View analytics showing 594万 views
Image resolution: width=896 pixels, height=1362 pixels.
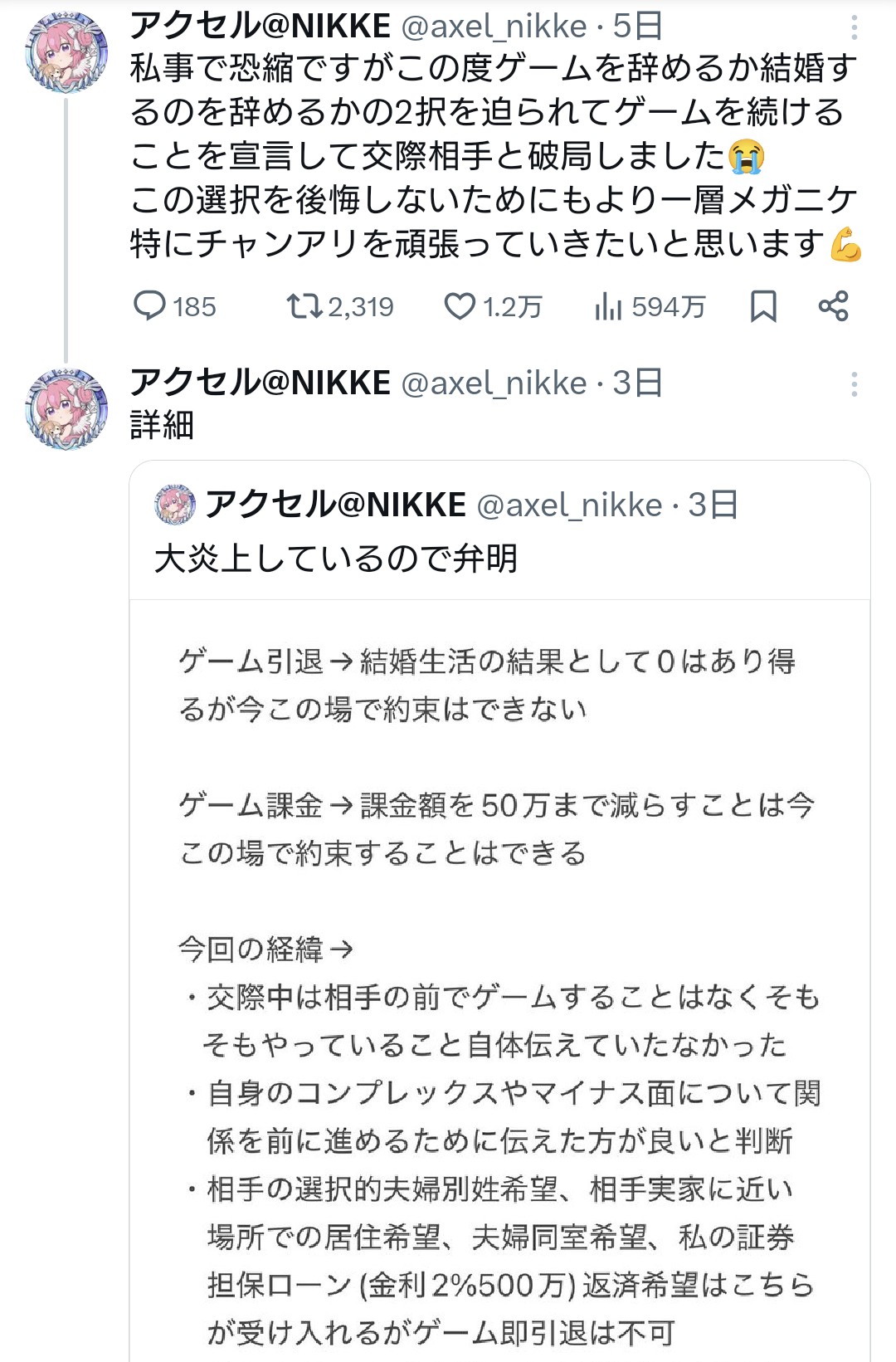point(608,306)
